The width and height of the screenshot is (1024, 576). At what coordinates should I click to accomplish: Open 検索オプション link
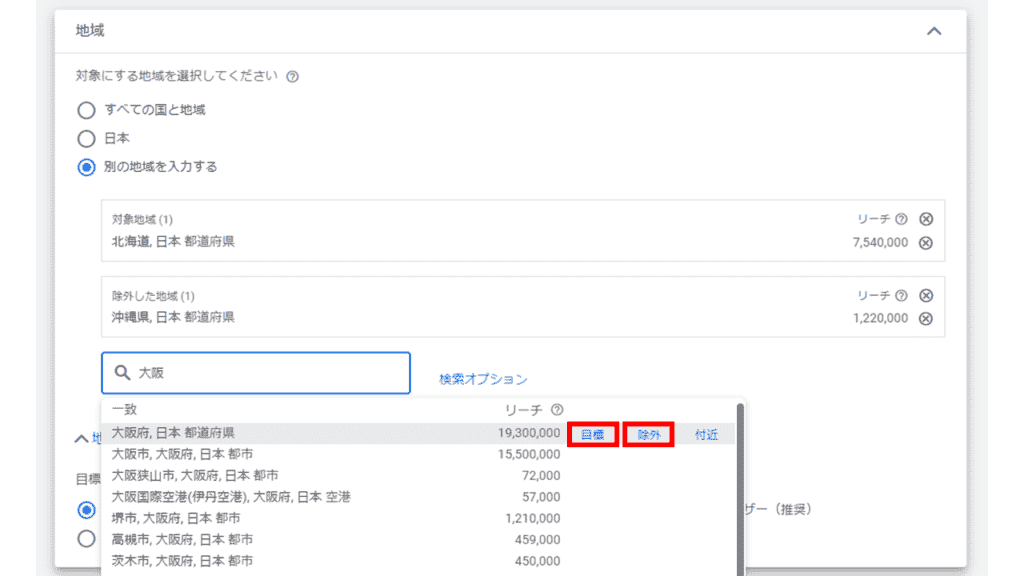pos(483,379)
